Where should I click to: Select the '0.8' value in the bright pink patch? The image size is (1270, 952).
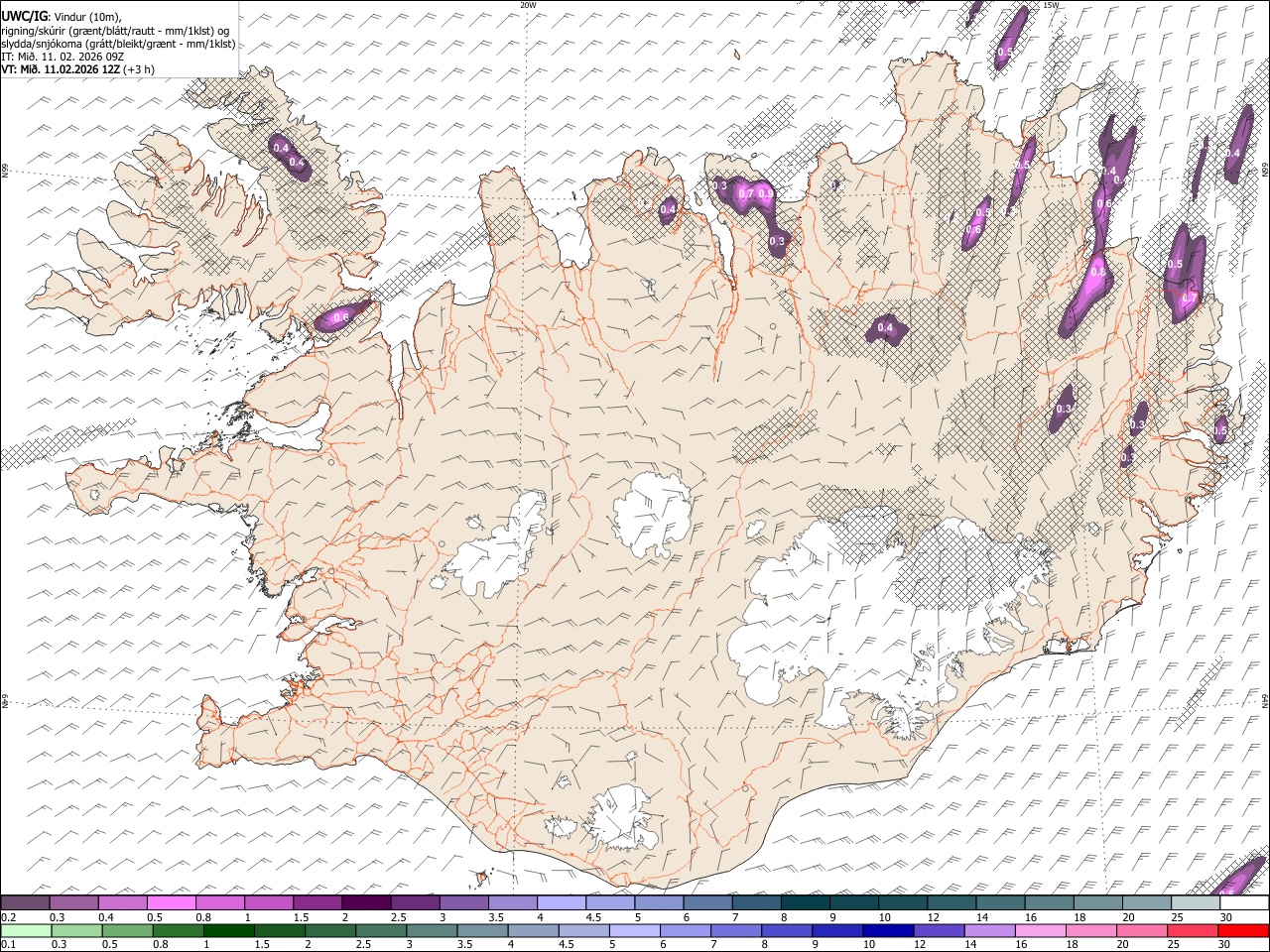tap(1098, 272)
